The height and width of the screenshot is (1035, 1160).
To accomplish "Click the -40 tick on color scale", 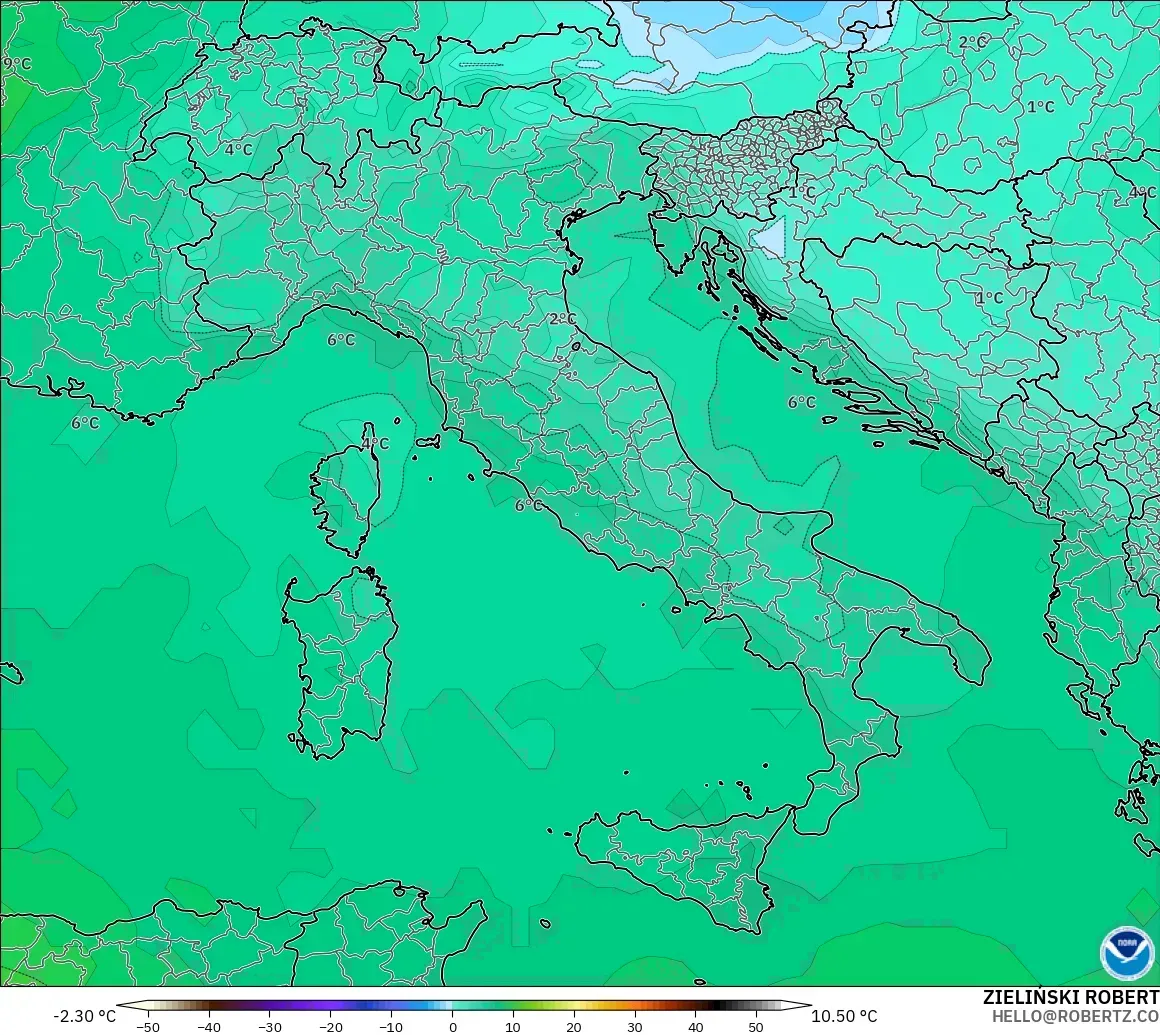I will (209, 1027).
